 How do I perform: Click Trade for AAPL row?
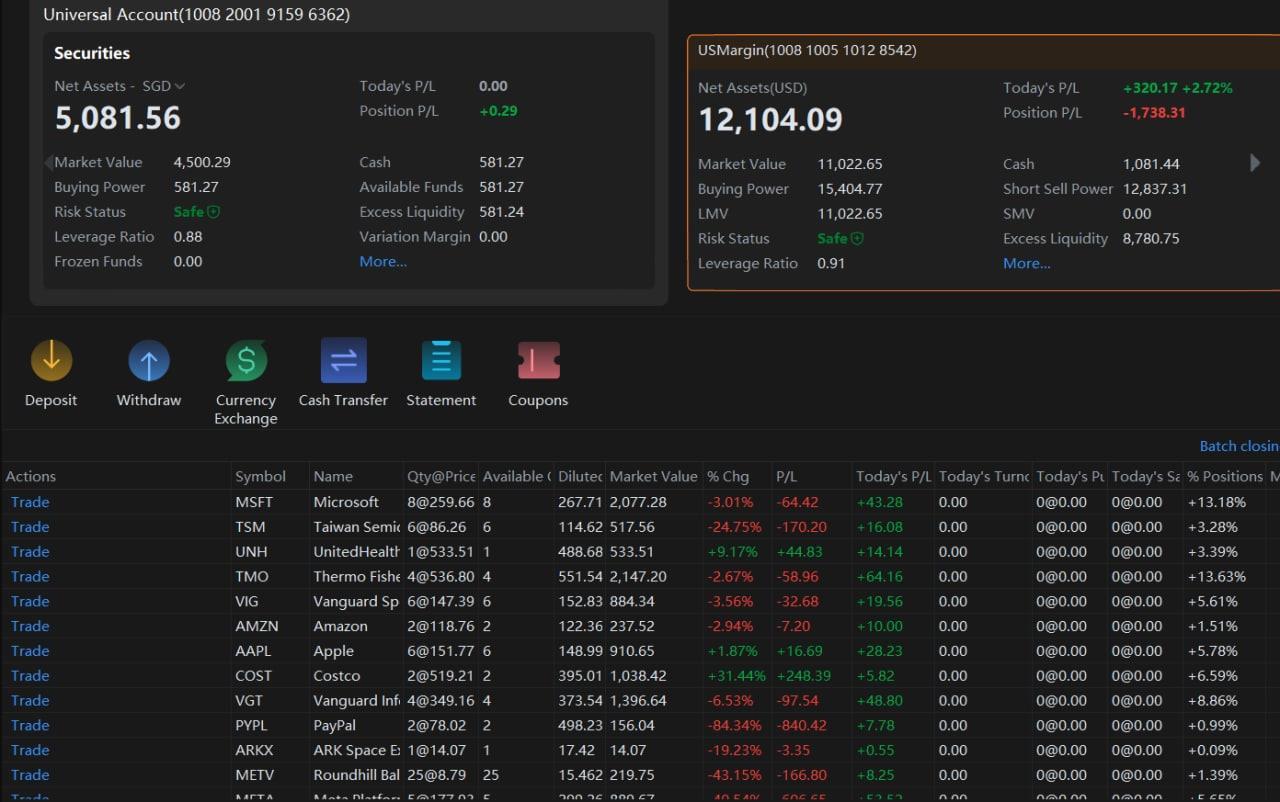tap(30, 651)
